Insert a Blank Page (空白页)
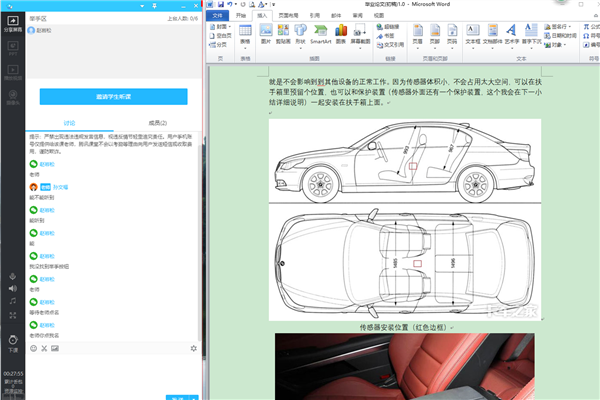Image resolution: width=600 pixels, height=400 pixels. (x=220, y=36)
